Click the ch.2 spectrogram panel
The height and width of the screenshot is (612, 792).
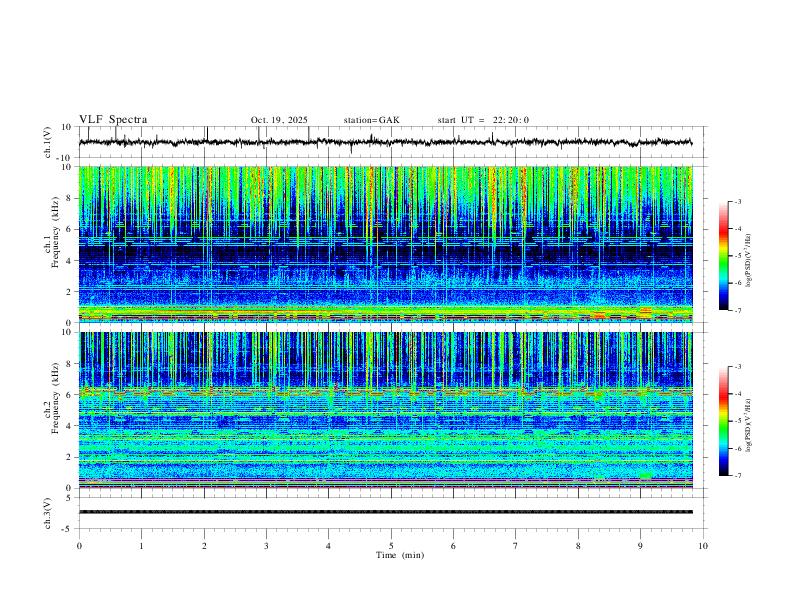click(385, 410)
